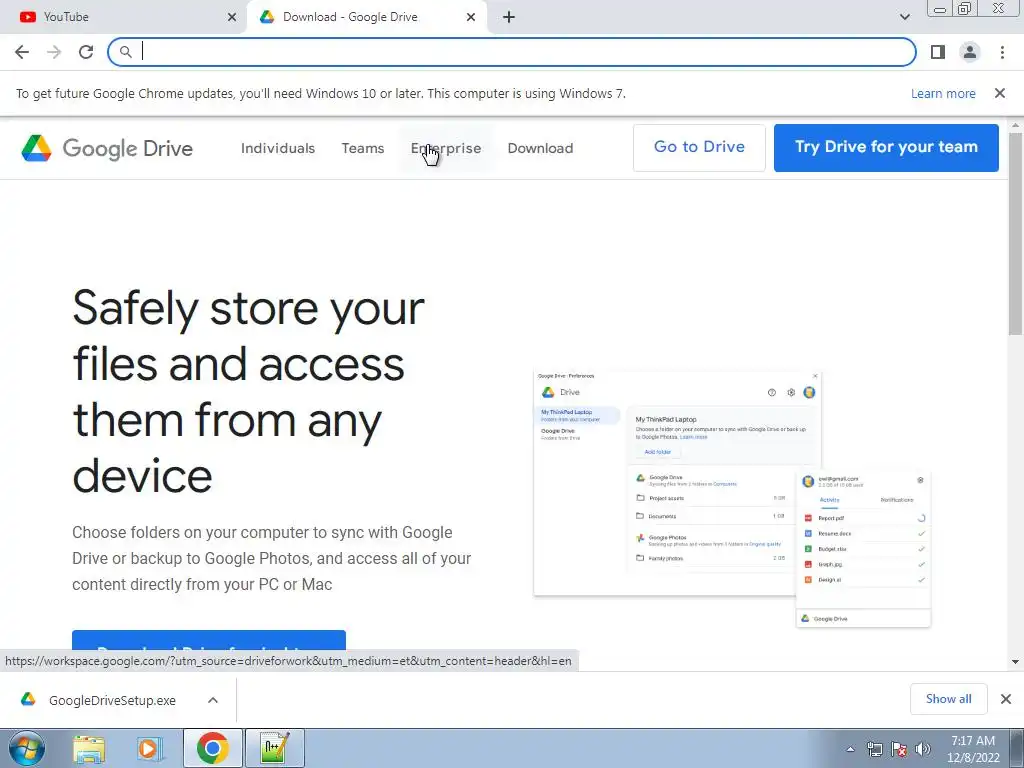The width and height of the screenshot is (1024, 768).
Task: Switch to the YouTube tab
Action: click(x=123, y=17)
